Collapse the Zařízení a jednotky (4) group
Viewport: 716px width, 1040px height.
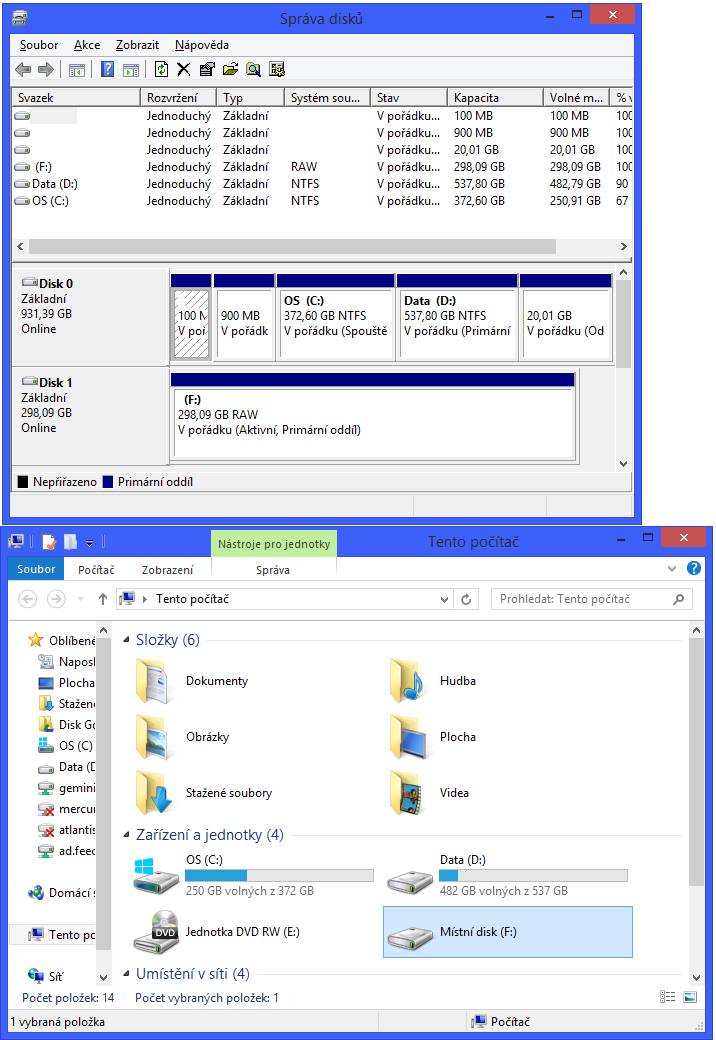(x=126, y=835)
